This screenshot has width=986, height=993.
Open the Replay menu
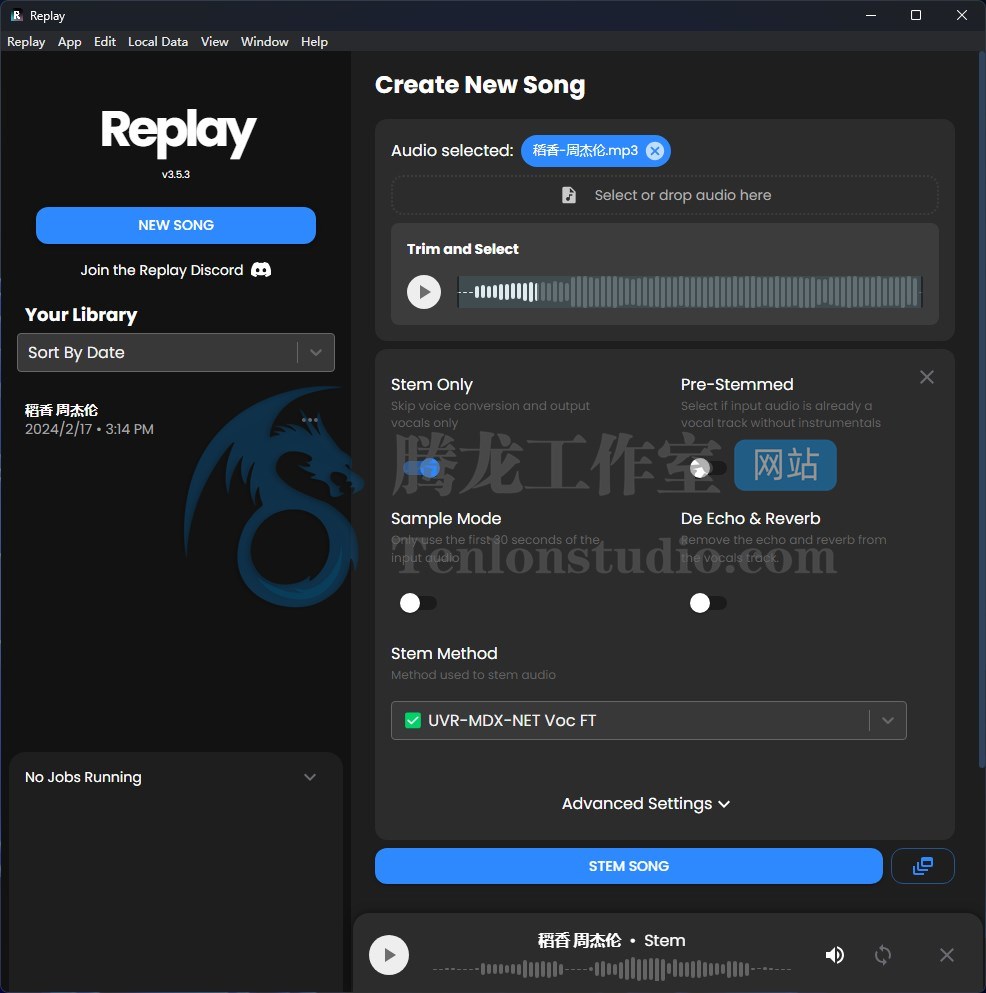point(26,42)
